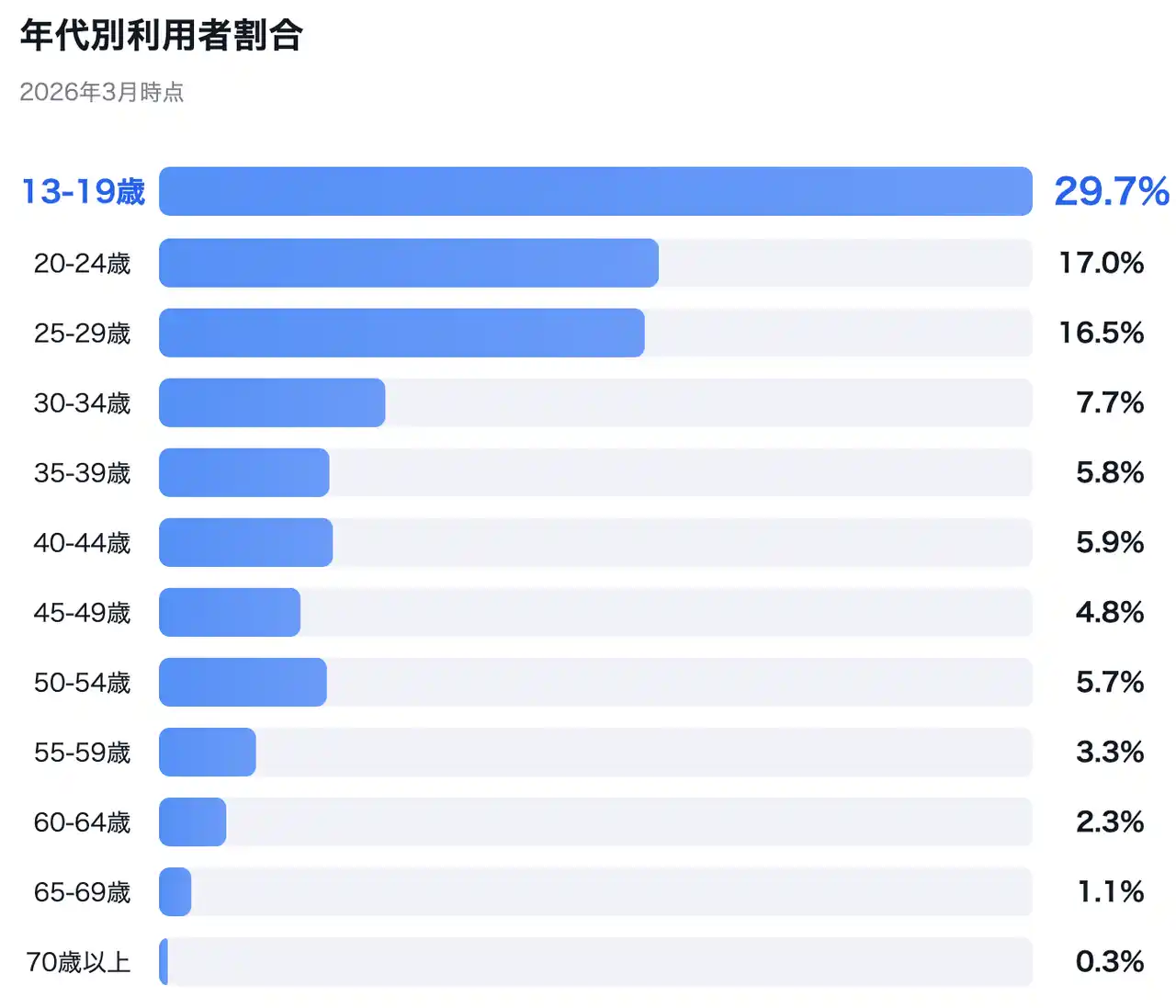1176x1008 pixels.
Task: Select the 45-49歳 age label
Action: point(82,612)
